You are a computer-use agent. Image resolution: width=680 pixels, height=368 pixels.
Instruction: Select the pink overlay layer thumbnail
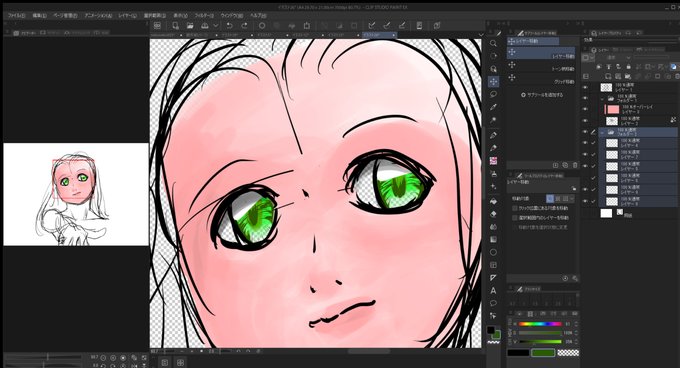(x=613, y=109)
